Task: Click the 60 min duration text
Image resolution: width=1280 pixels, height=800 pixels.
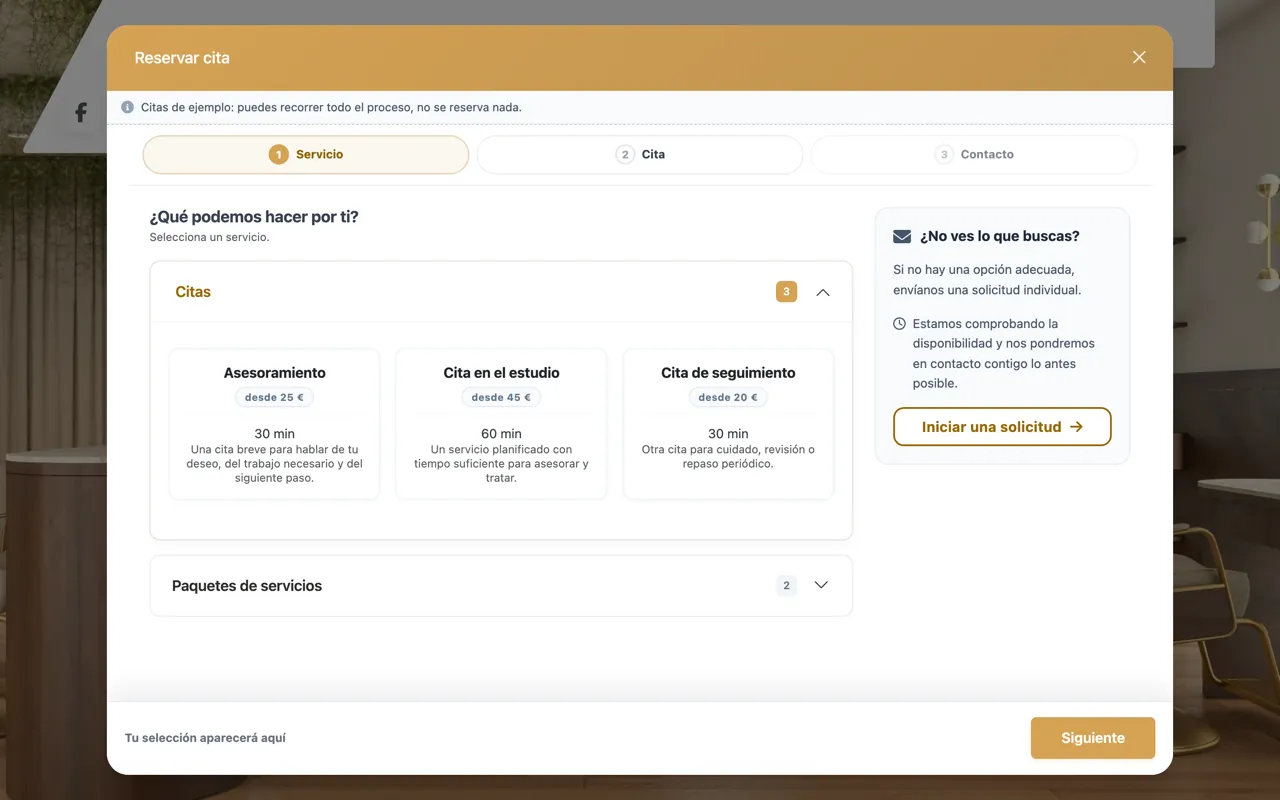Action: click(x=501, y=434)
